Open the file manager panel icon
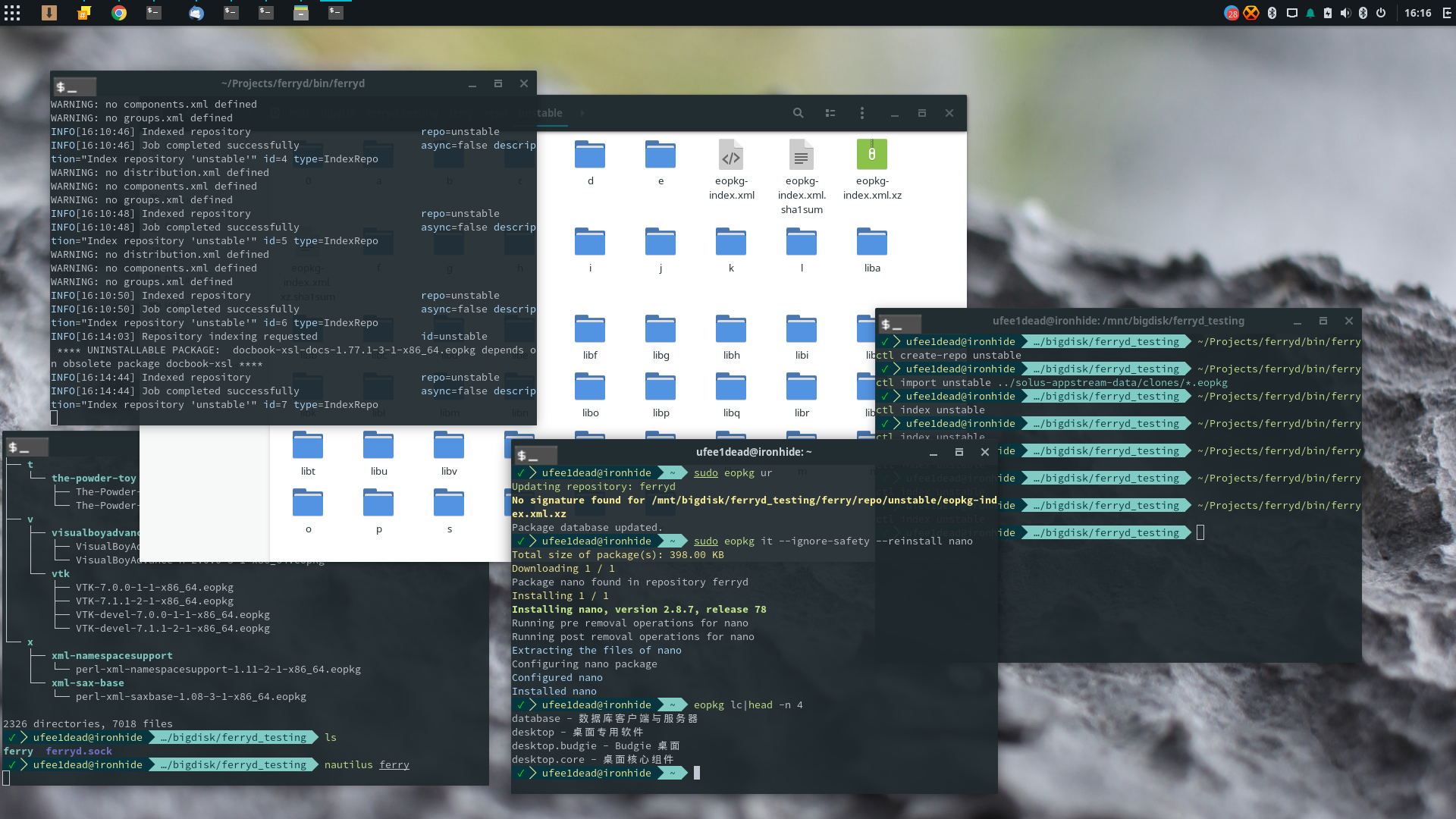 point(301,13)
